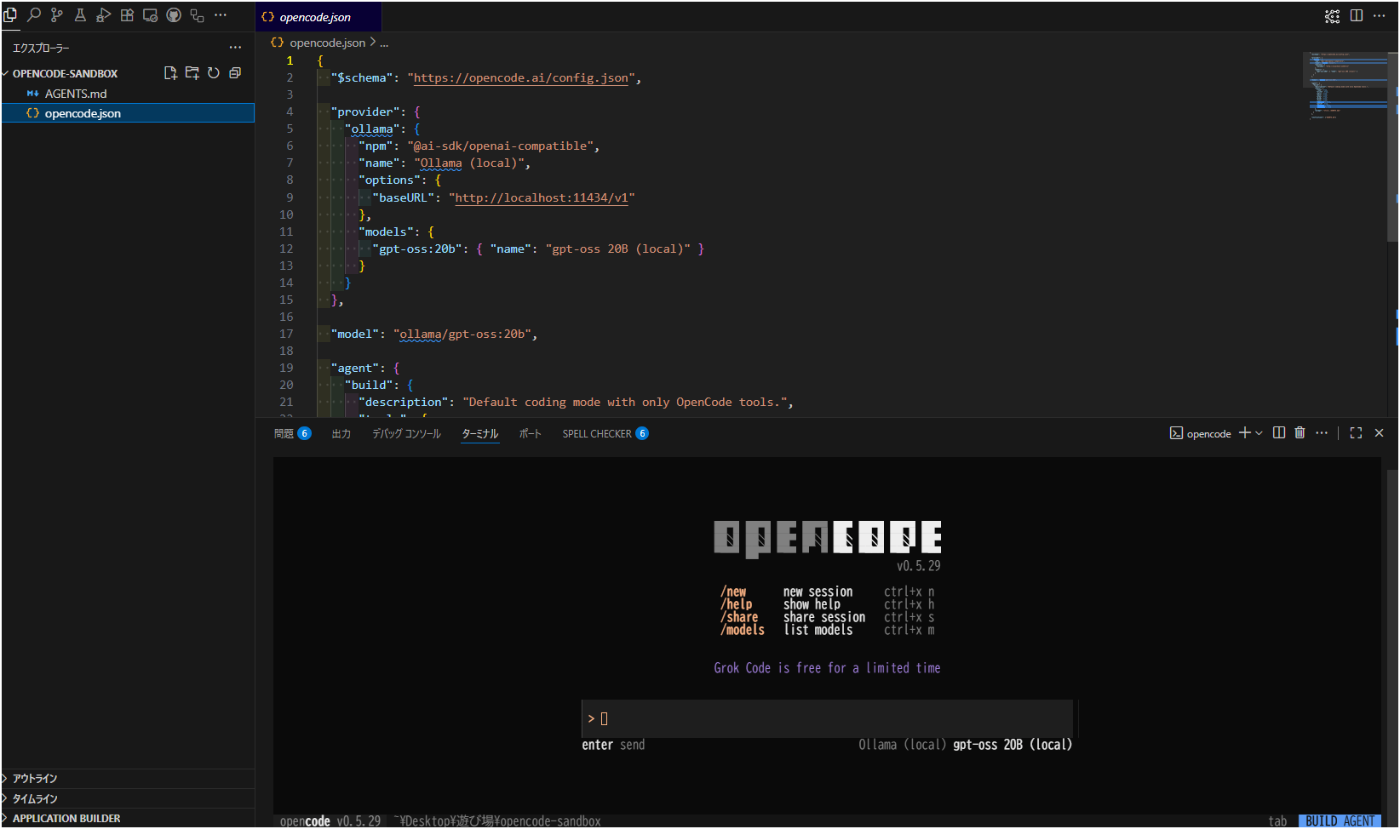Click the /new command in opencode terminal
This screenshot has height=829, width=1400.
733,591
